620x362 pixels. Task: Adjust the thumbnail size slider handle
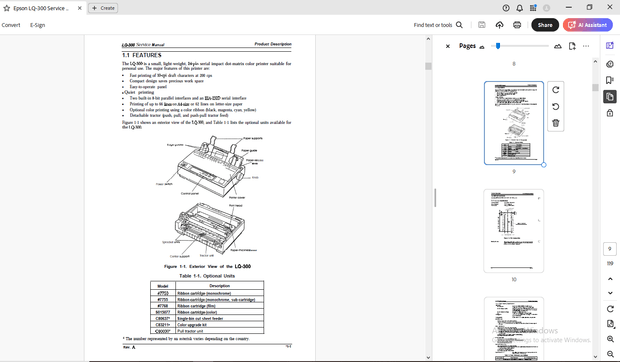pyautogui.click(x=498, y=46)
